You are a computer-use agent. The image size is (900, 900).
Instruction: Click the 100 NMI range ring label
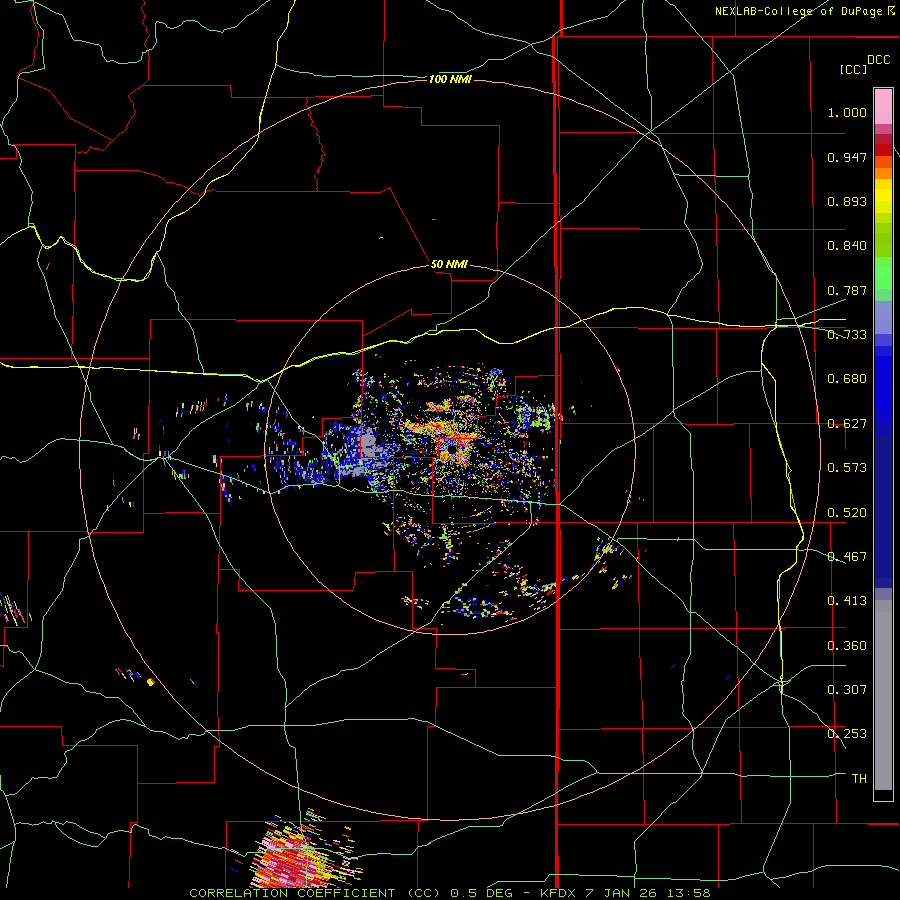click(x=450, y=79)
